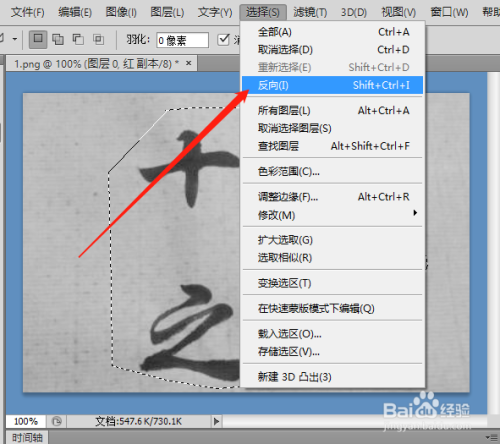Choose 全部(A) select all
This screenshot has width=500, height=444.
[x=332, y=32]
